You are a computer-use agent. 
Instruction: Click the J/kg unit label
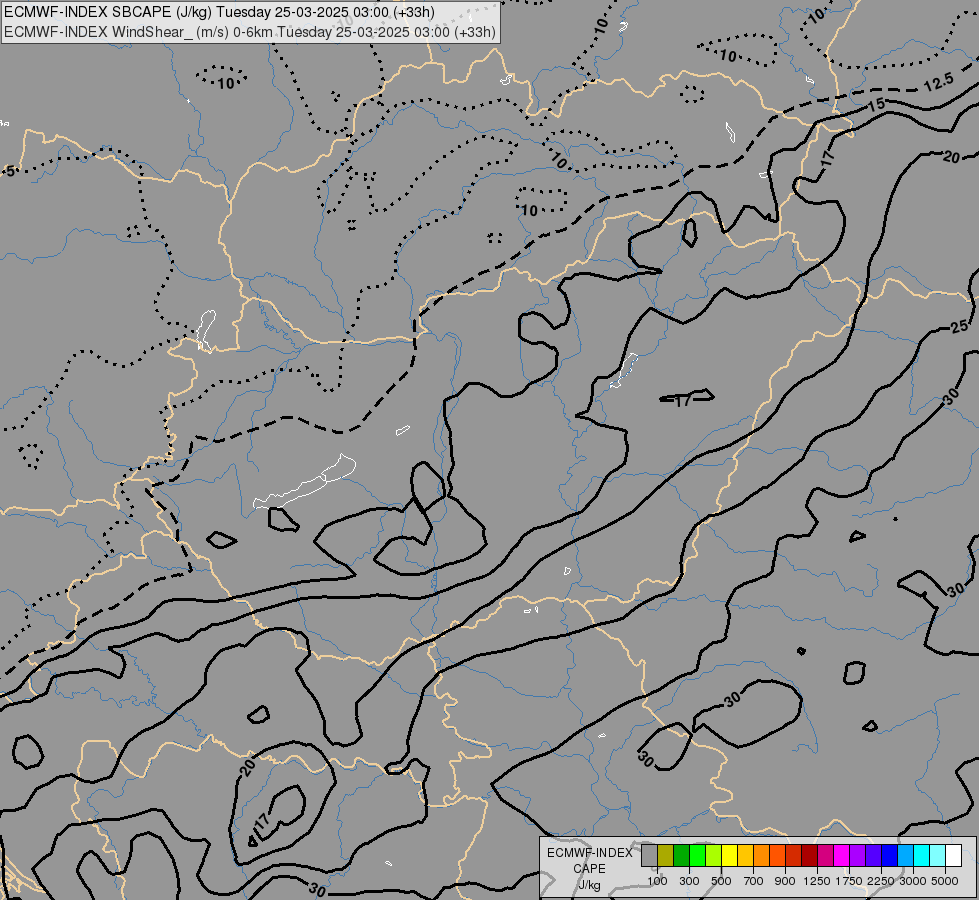pos(589,885)
